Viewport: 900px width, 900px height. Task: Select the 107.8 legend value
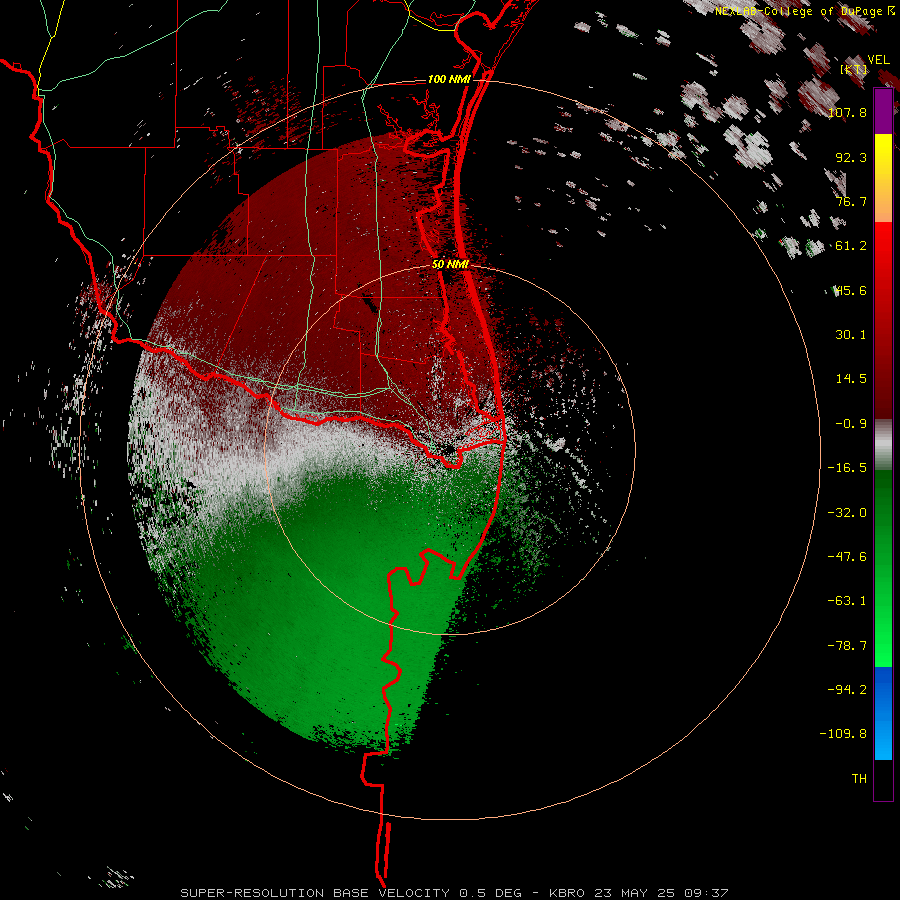(x=847, y=112)
